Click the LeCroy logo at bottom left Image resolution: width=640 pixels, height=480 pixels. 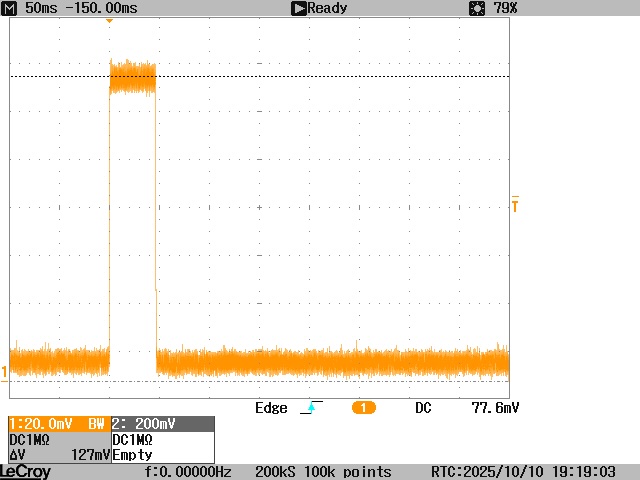(26, 471)
